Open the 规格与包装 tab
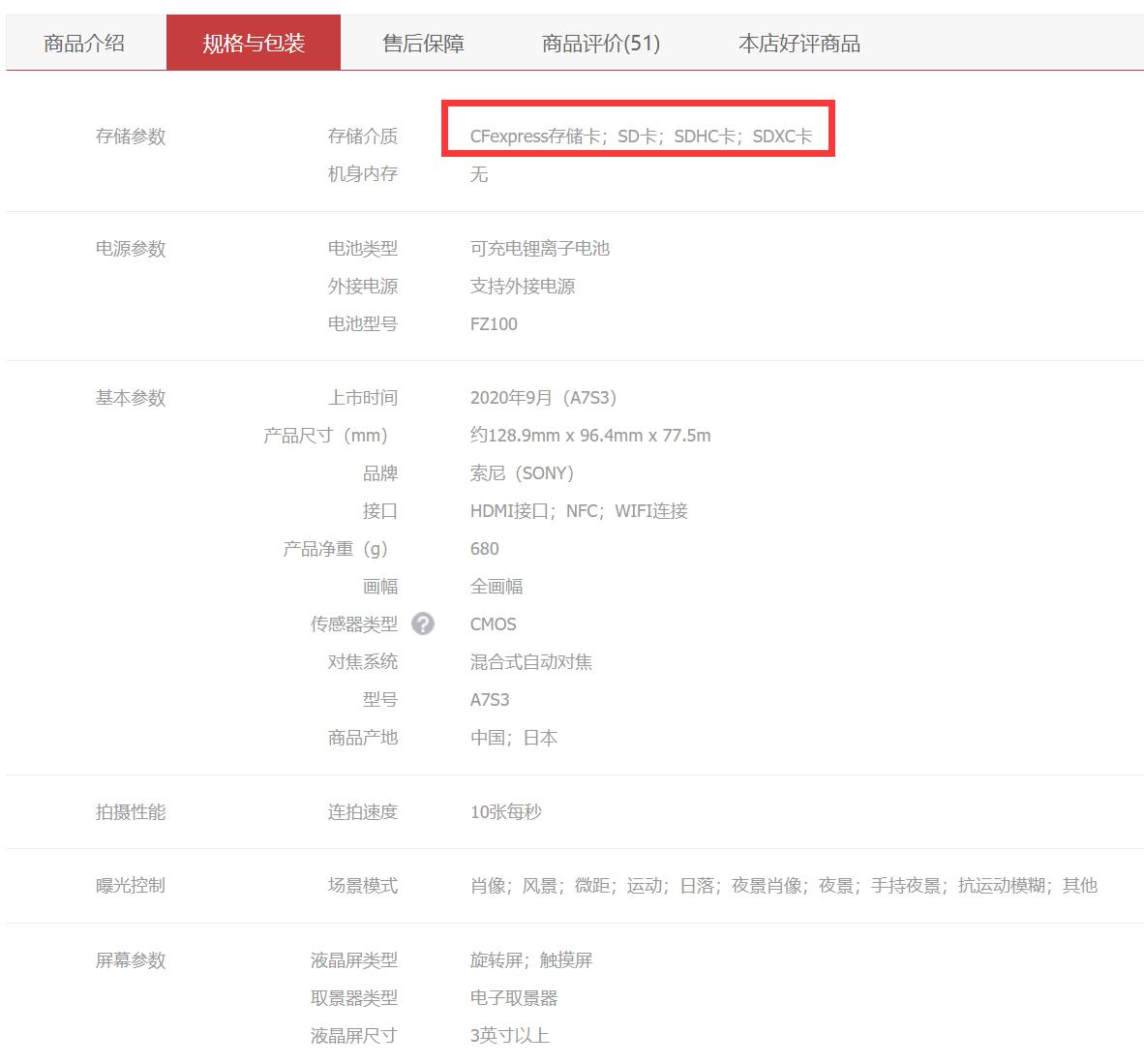Viewport: 1144px width, 1064px height. click(254, 43)
